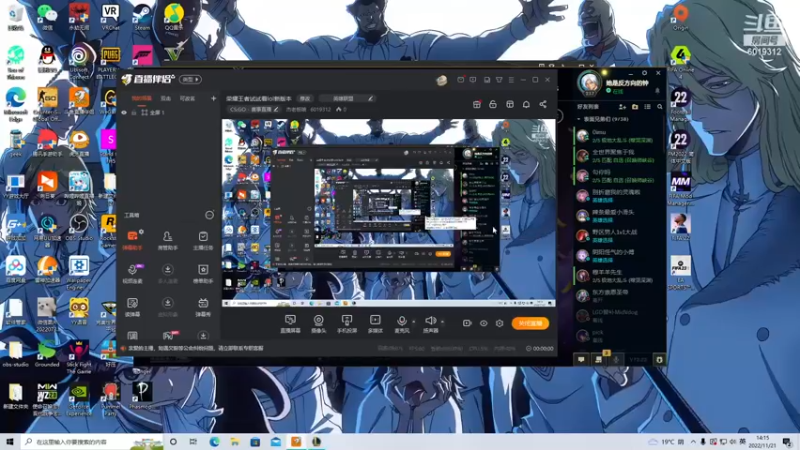The image size is (800, 450).
Task: Open Task View on taskbar
Action: [x=193, y=442]
